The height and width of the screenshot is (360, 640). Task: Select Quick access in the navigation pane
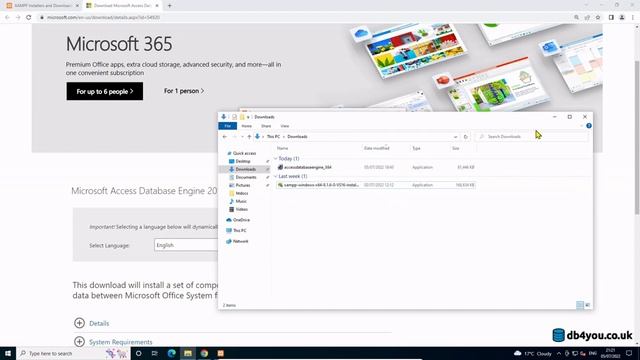pos(244,153)
